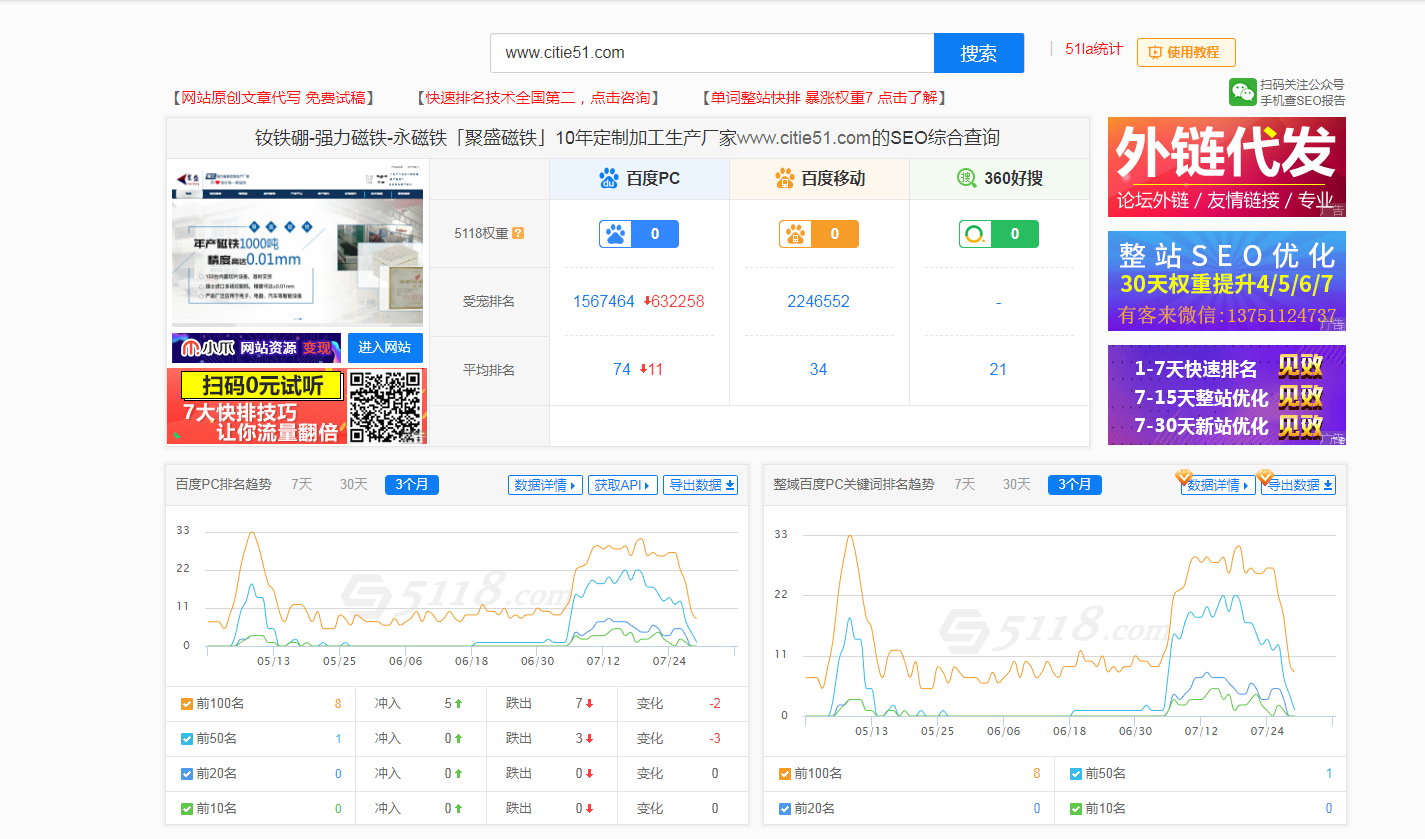This screenshot has width=1425, height=839.
Task: Select 3个月 tab in 百度PC排名趋势
Action: click(412, 485)
